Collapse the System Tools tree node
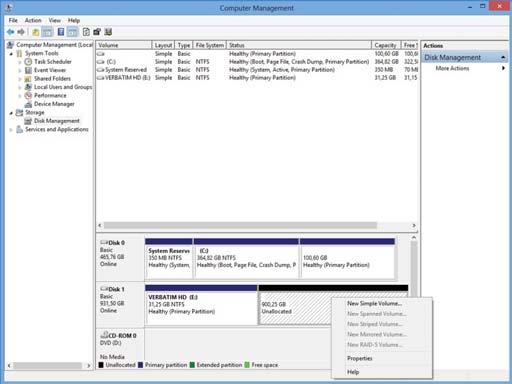This screenshot has width=512, height=384. [11, 53]
